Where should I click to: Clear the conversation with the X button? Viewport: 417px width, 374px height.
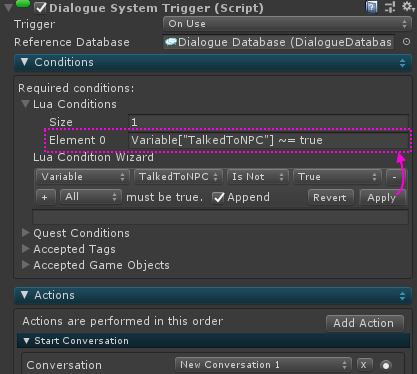coord(364,365)
